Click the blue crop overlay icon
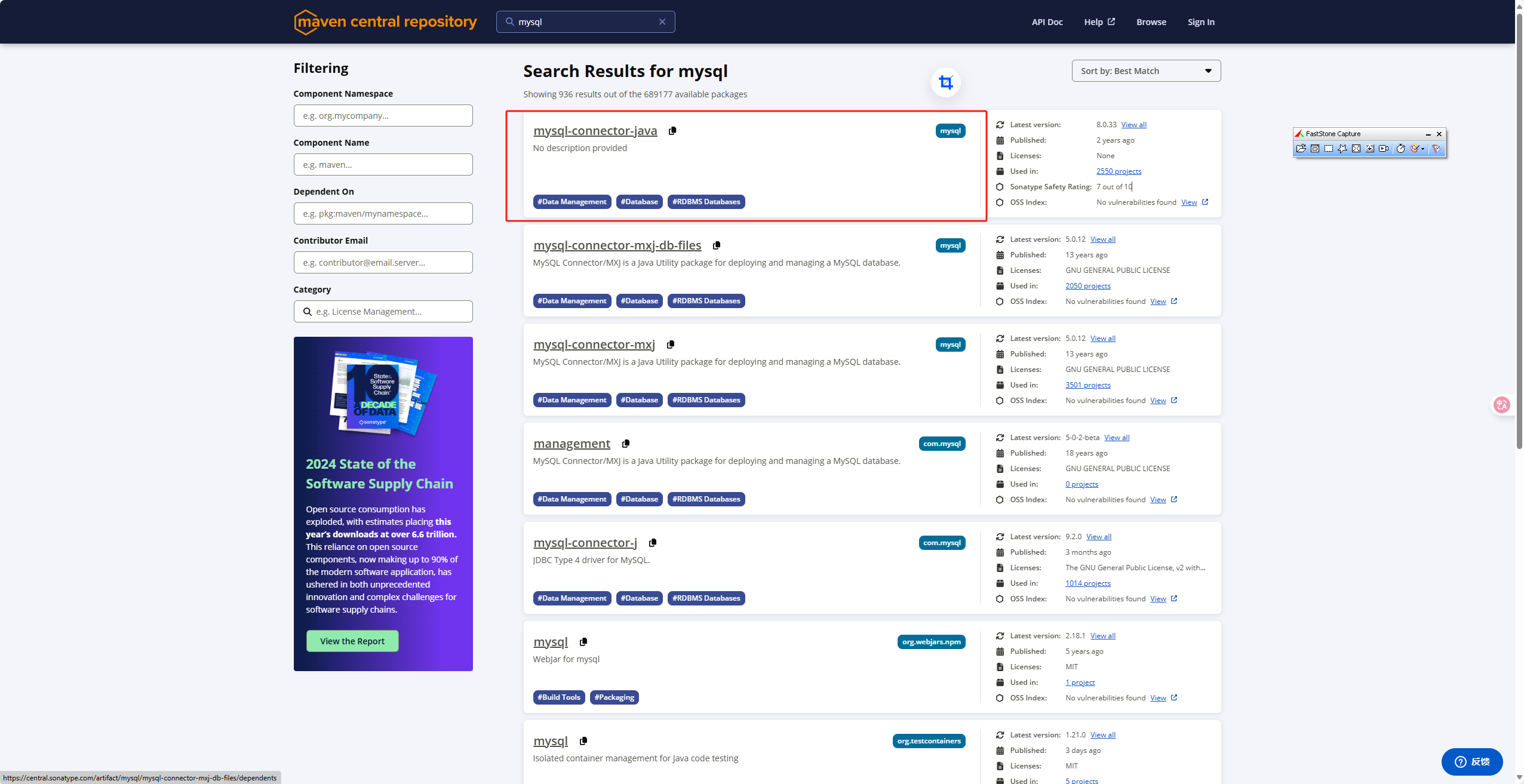This screenshot has height=784, width=1524. click(x=945, y=82)
